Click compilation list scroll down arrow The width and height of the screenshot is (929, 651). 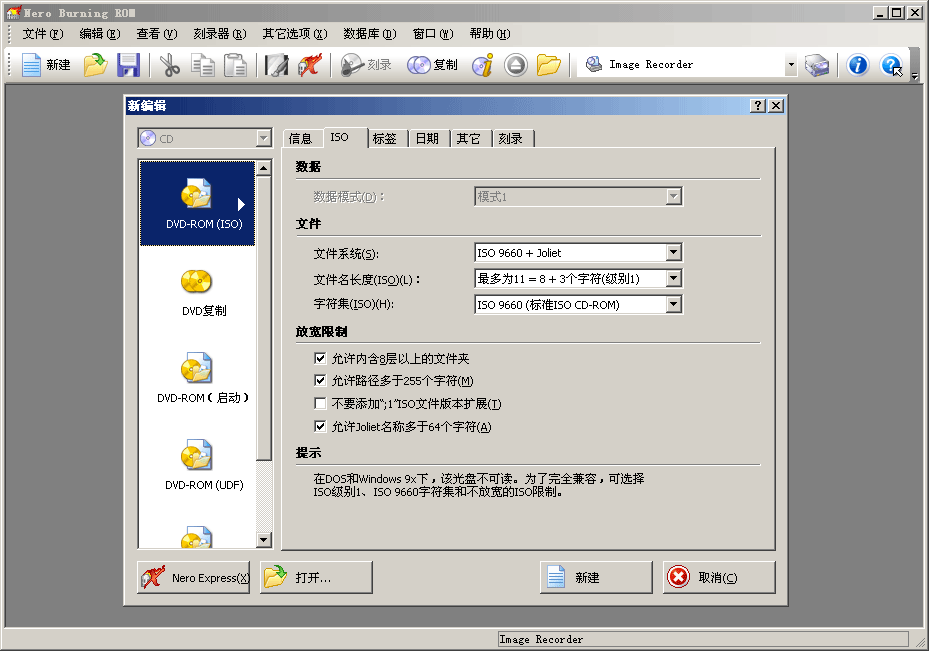tap(264, 540)
